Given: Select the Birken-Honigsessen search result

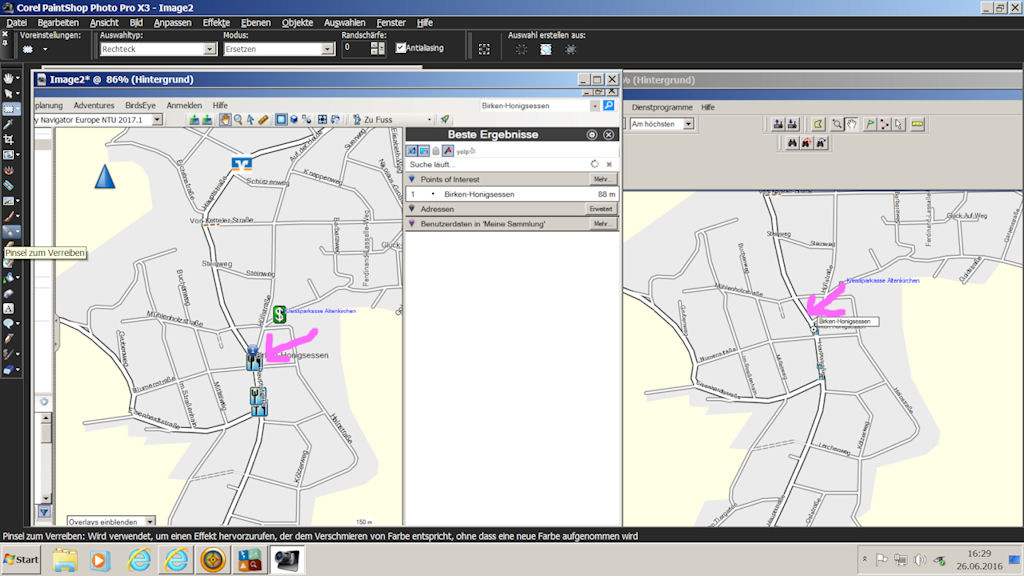Looking at the screenshot, I should pos(479,194).
